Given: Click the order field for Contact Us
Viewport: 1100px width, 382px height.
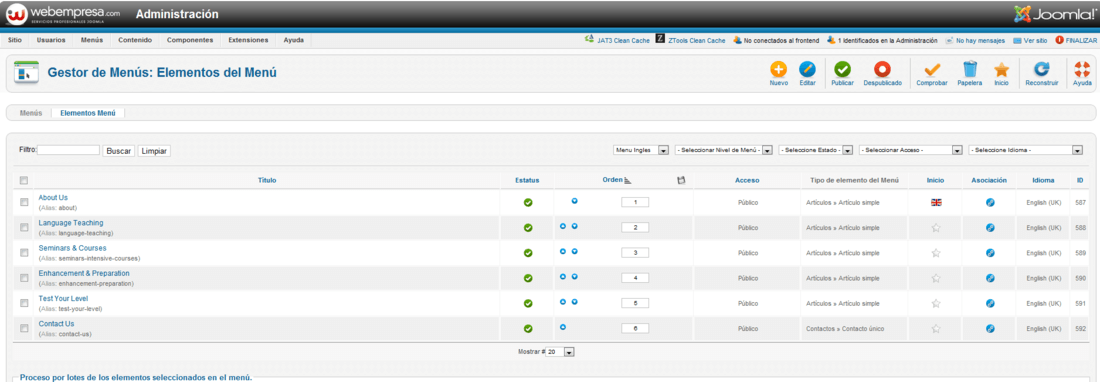Looking at the screenshot, I should [635, 328].
